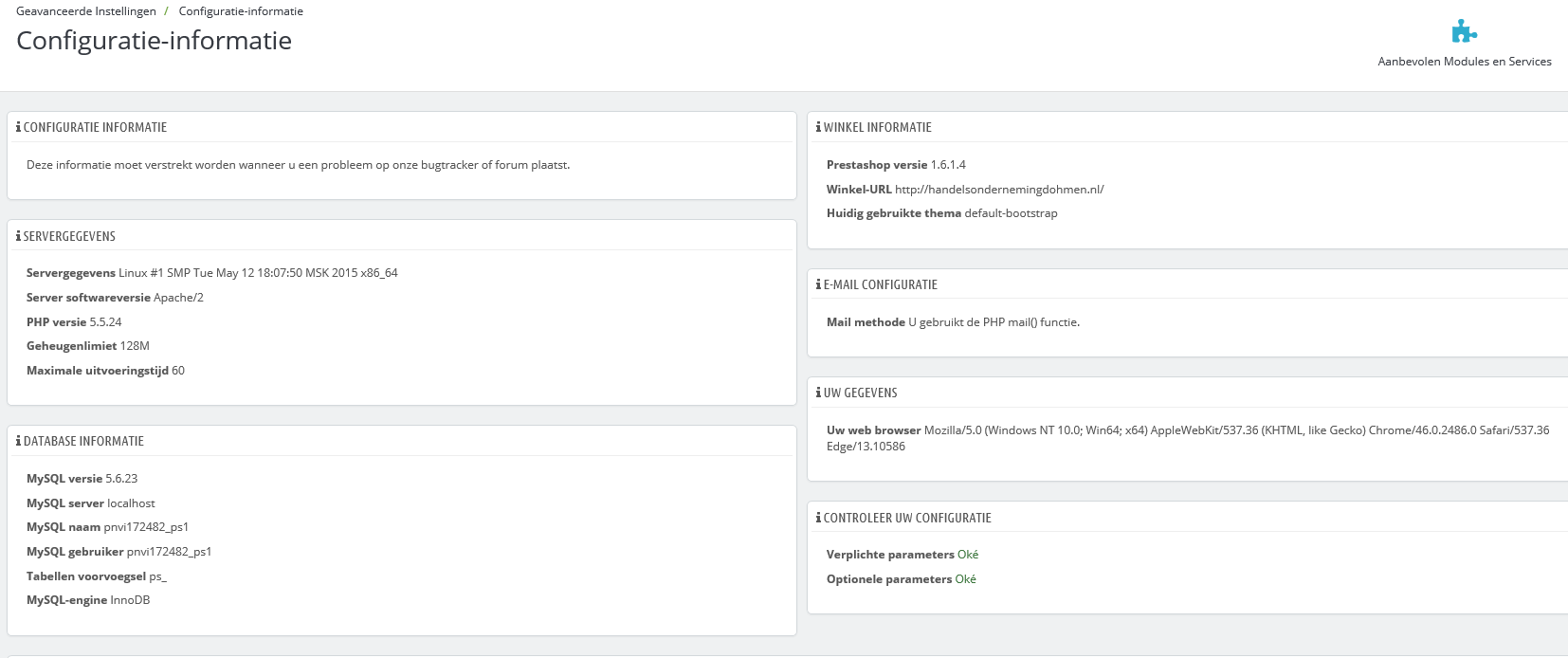Click the shop URL handelsondernemingdohmen.nl
Image resolution: width=1568 pixels, height=658 pixels.
click(x=999, y=190)
